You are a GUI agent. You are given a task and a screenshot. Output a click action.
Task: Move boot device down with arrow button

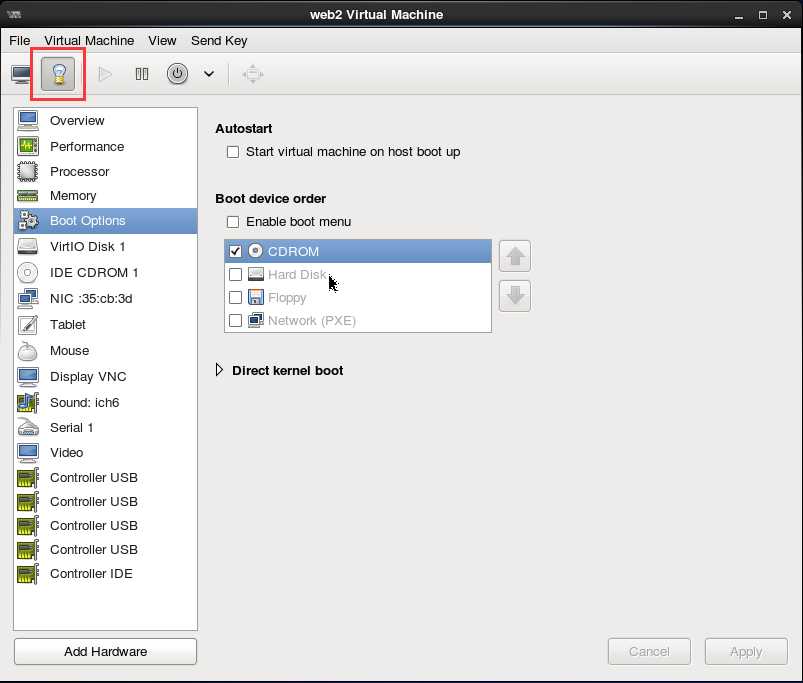[515, 296]
